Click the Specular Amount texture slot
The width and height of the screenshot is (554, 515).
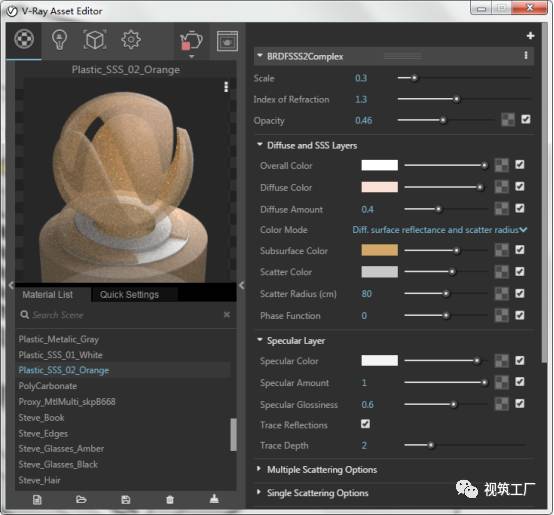(502, 383)
